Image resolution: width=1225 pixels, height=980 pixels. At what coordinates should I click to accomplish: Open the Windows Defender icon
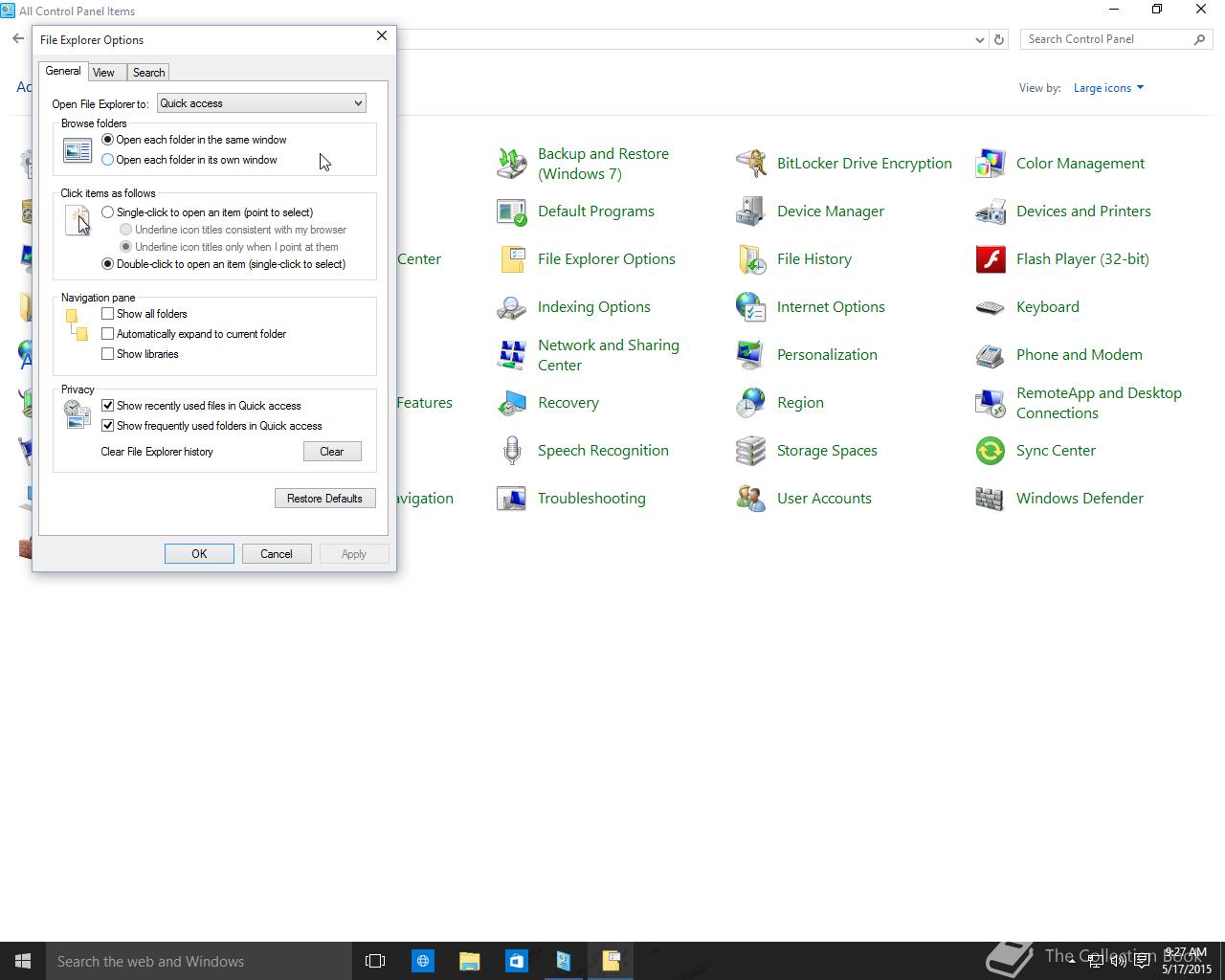991,499
